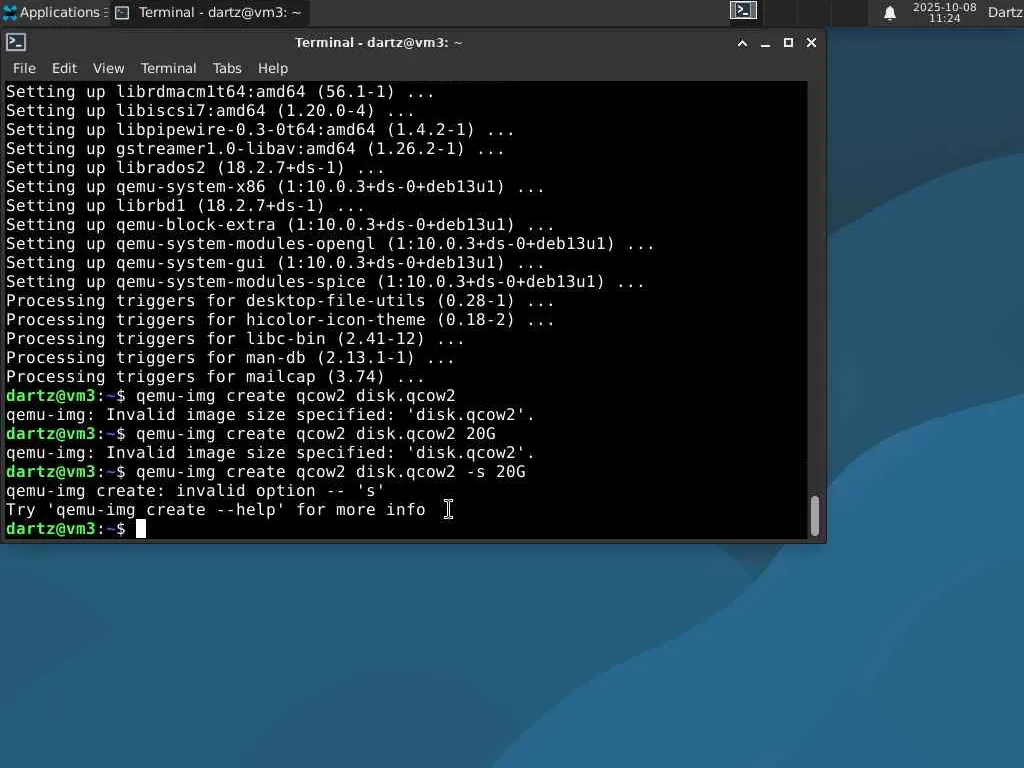
Task: Click 'Setting up qemu-system-gui' line
Action: 275,263
